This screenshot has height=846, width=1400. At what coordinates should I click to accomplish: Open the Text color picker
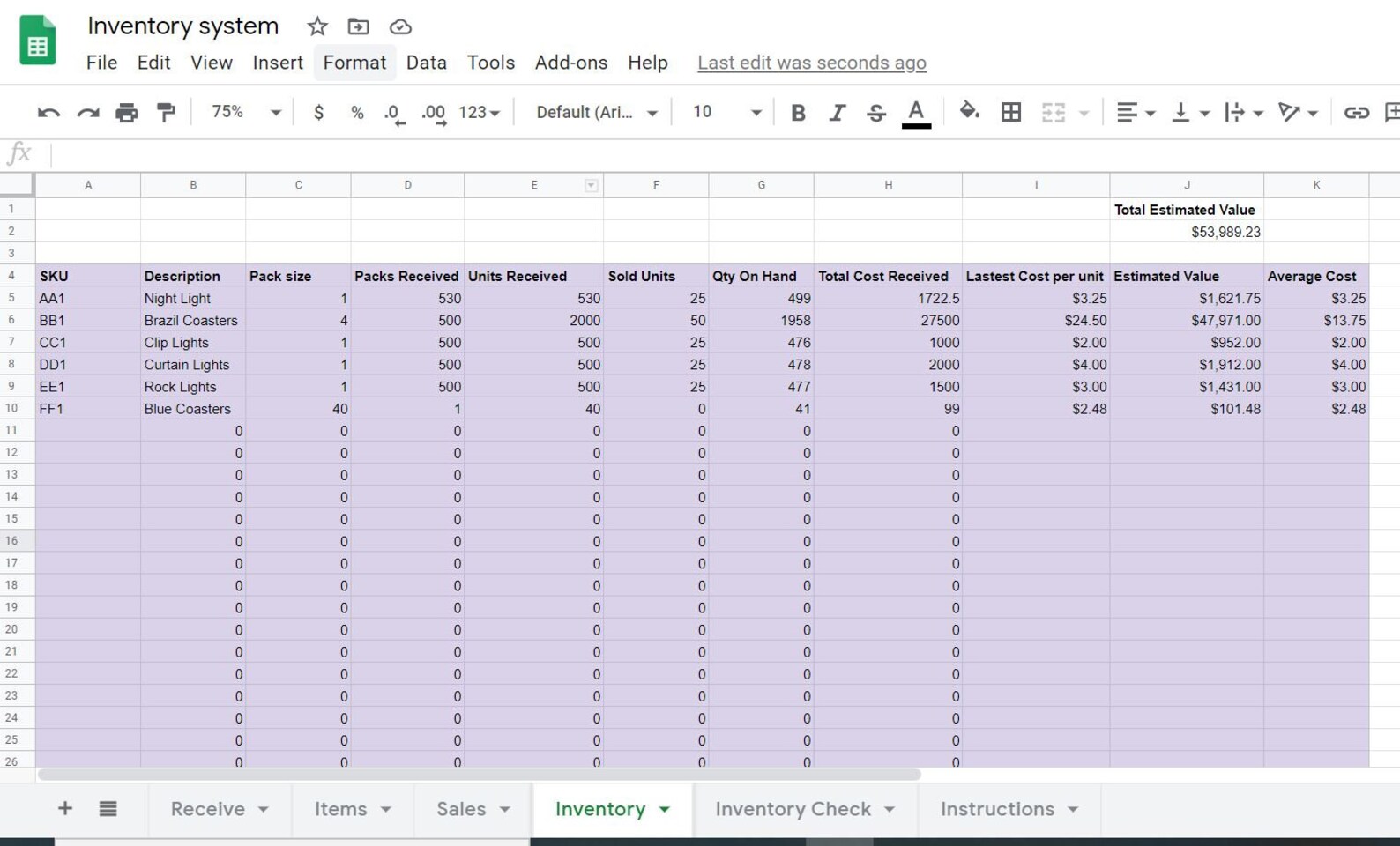point(916,113)
